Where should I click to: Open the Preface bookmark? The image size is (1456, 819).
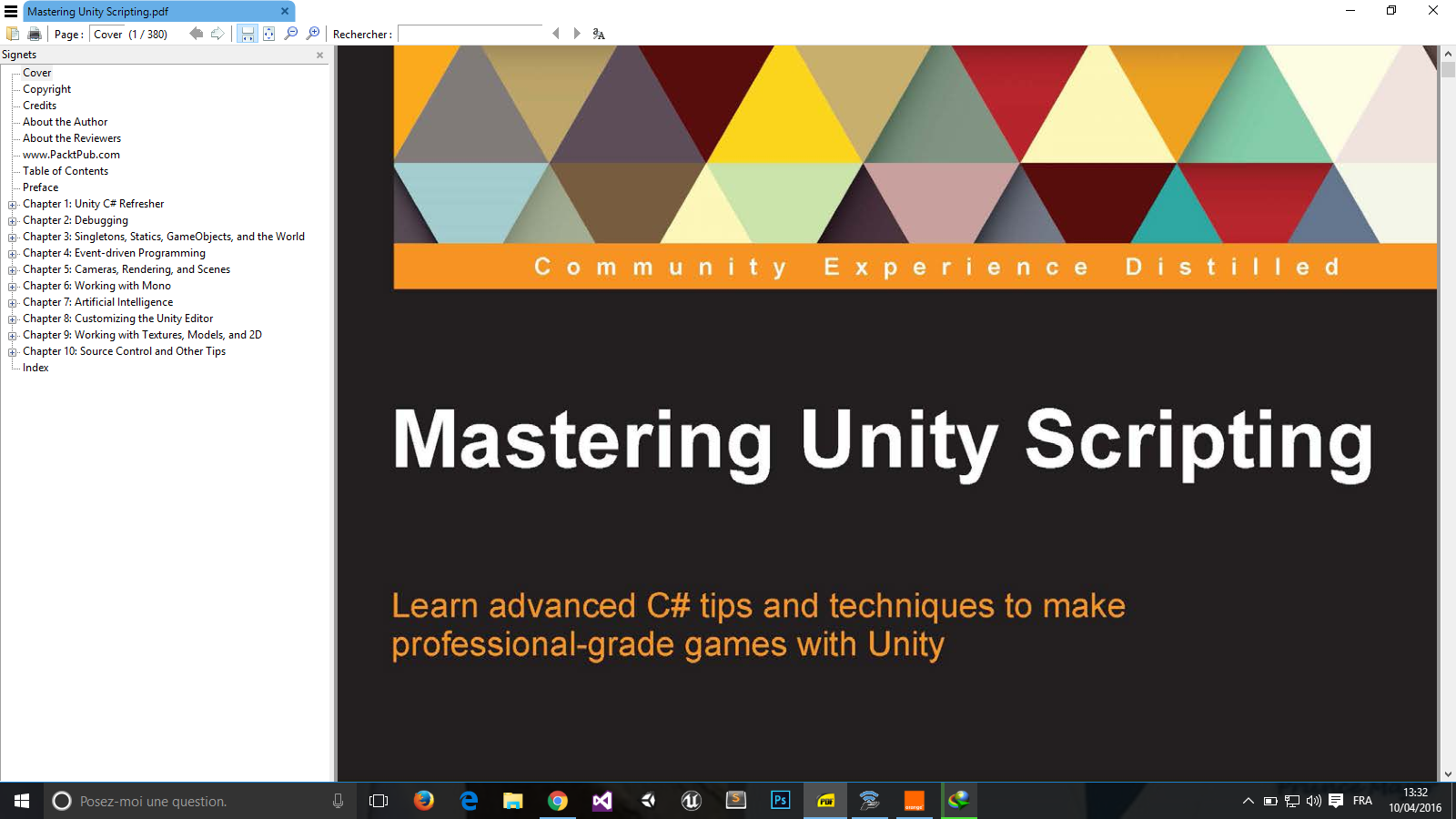point(40,187)
